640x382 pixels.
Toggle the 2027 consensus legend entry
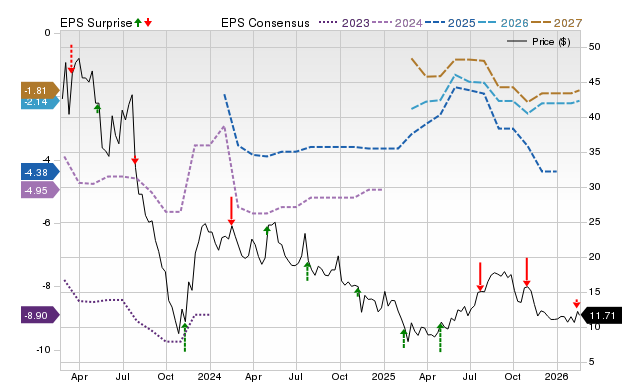[556, 23]
